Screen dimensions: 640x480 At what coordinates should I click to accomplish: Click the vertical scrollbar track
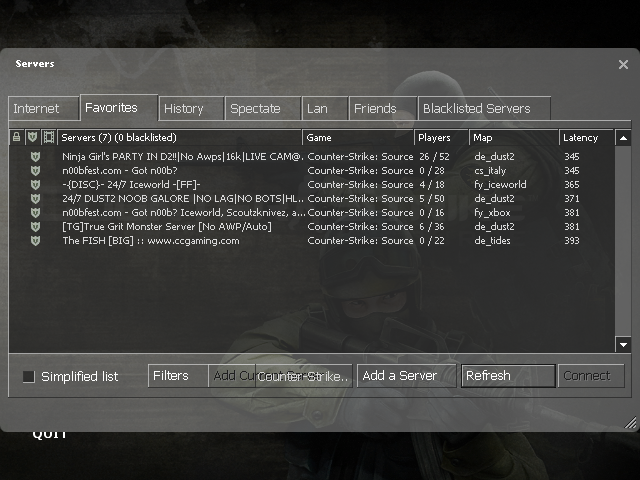click(623, 241)
